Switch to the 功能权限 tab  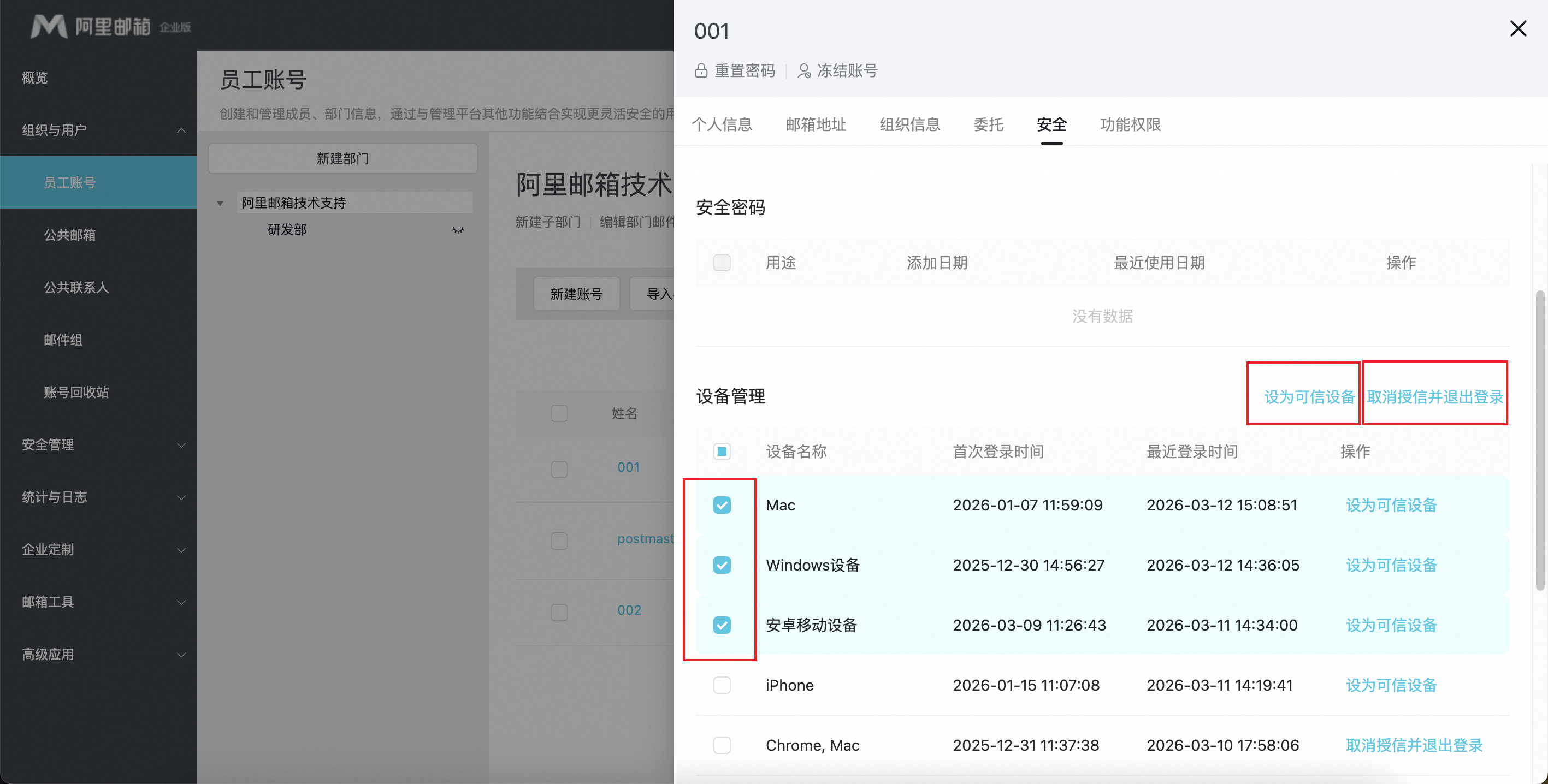1130,125
